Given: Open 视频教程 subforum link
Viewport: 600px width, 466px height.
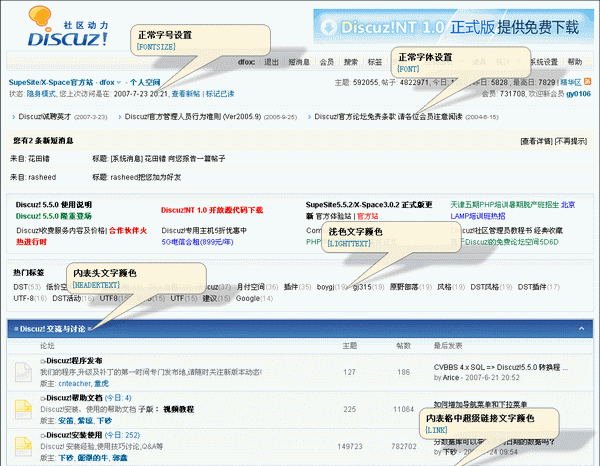Looking at the screenshot, I should (179, 409).
